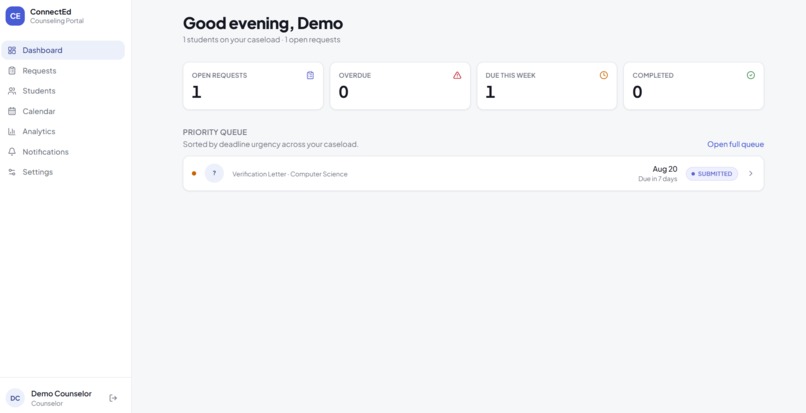The image size is (806, 413).
Task: Click the Demo Counselor name
Action: point(61,393)
